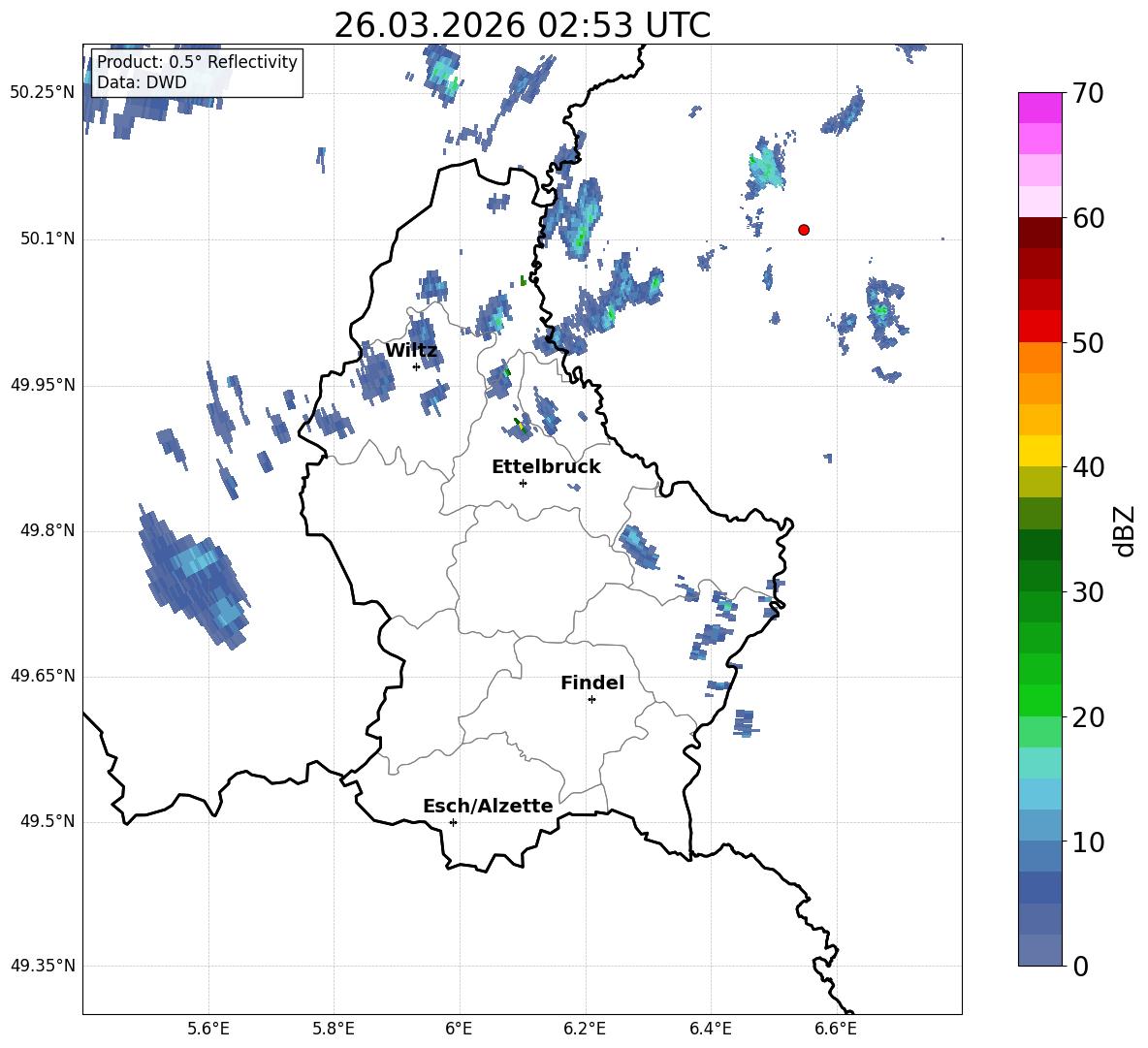Image resolution: width=1148 pixels, height=1048 pixels.
Task: Click the colorbar value 20
Action: click(1089, 716)
